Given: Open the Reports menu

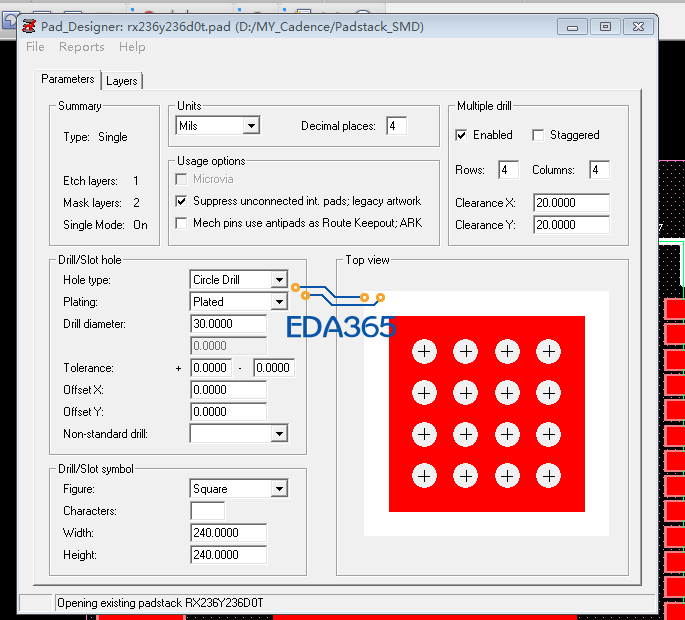Looking at the screenshot, I should coord(82,47).
